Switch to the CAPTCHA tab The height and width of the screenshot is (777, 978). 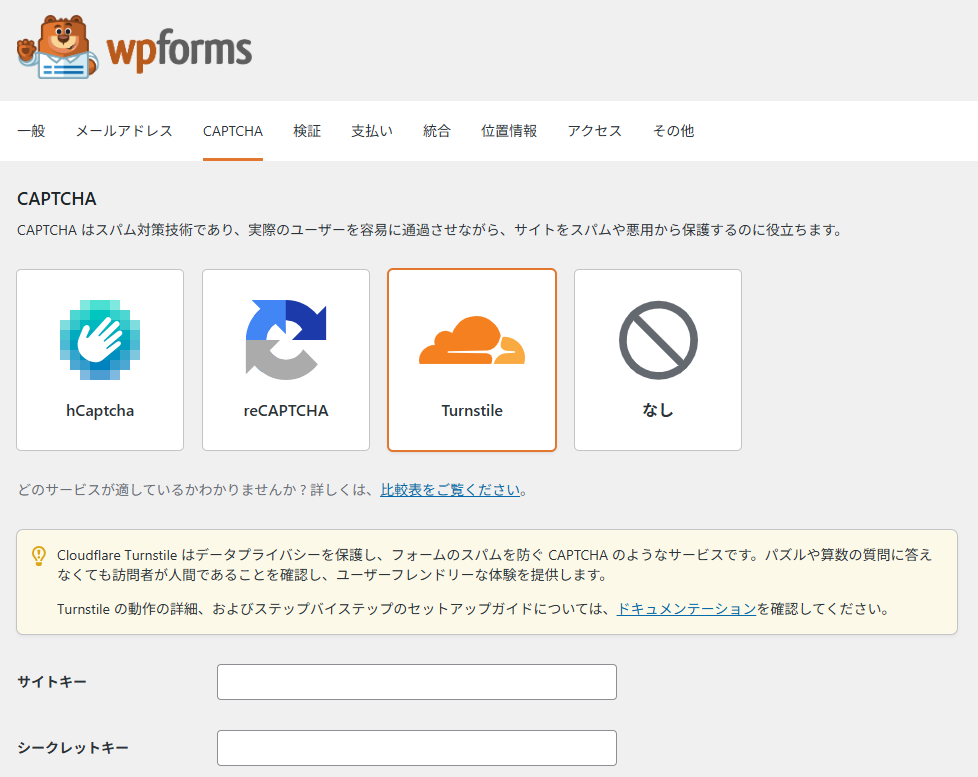pos(233,131)
